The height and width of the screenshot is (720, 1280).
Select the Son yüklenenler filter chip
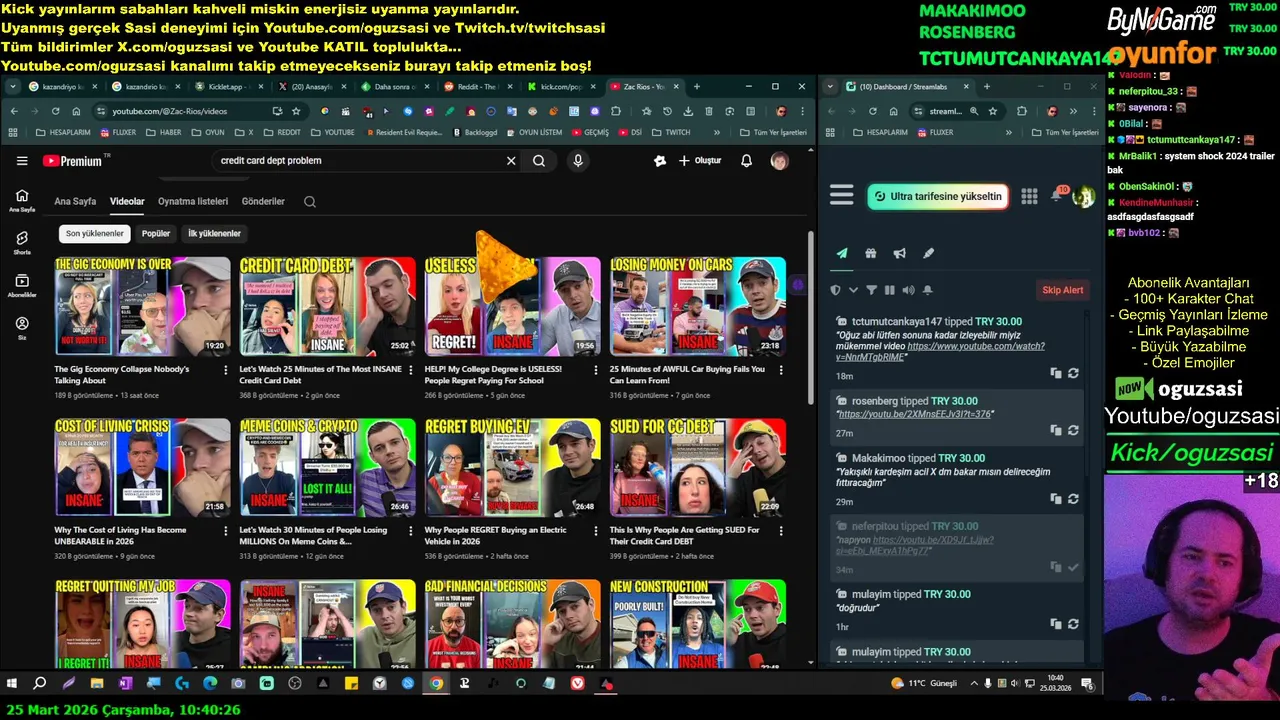[95, 233]
